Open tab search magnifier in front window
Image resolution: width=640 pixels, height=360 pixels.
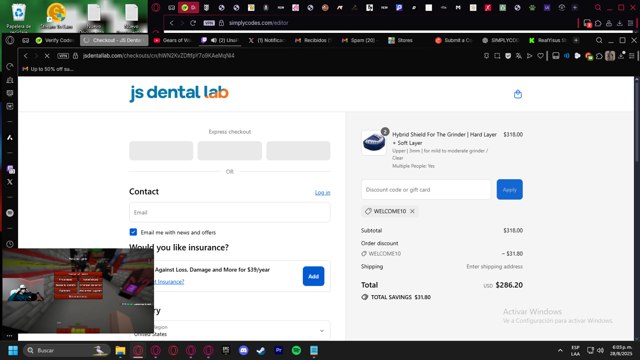pyautogui.click(x=599, y=40)
